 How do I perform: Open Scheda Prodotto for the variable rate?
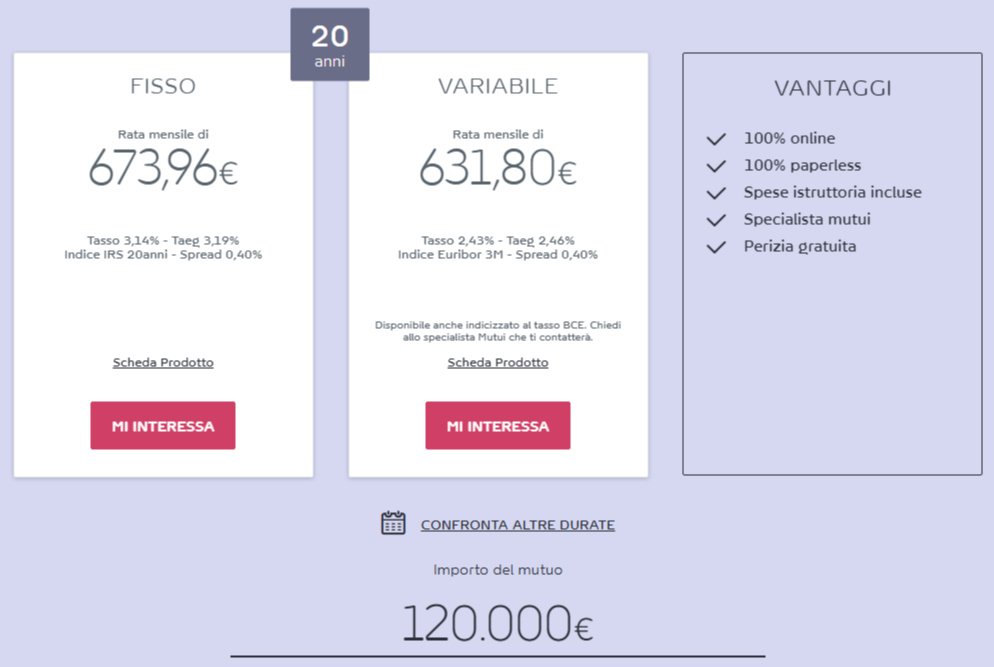point(498,363)
